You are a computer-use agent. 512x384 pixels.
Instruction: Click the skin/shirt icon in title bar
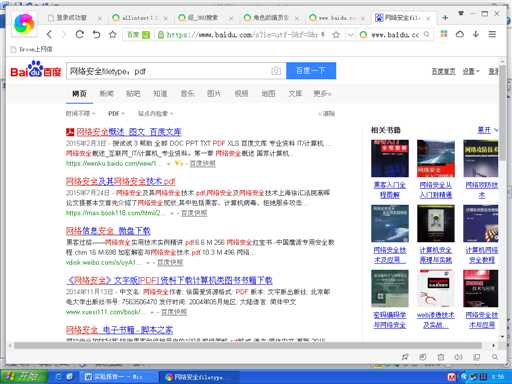[461, 13]
